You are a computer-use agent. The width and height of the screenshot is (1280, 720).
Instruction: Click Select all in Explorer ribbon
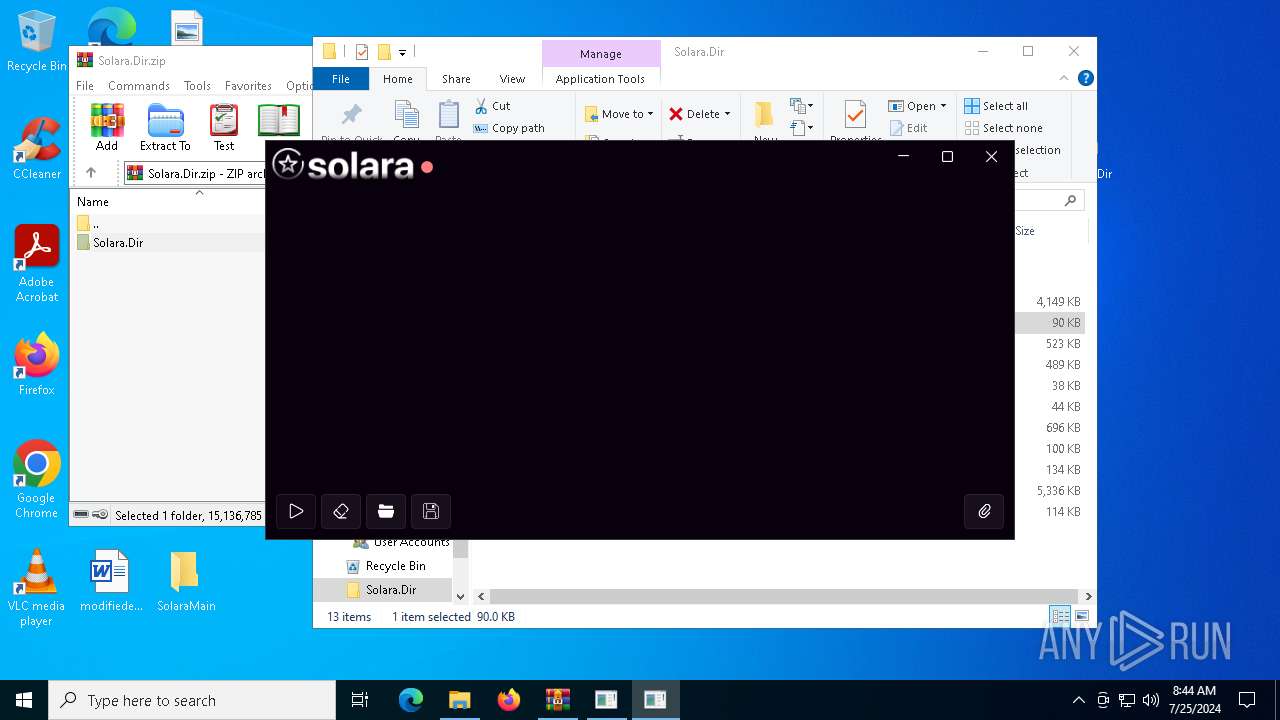coord(996,106)
